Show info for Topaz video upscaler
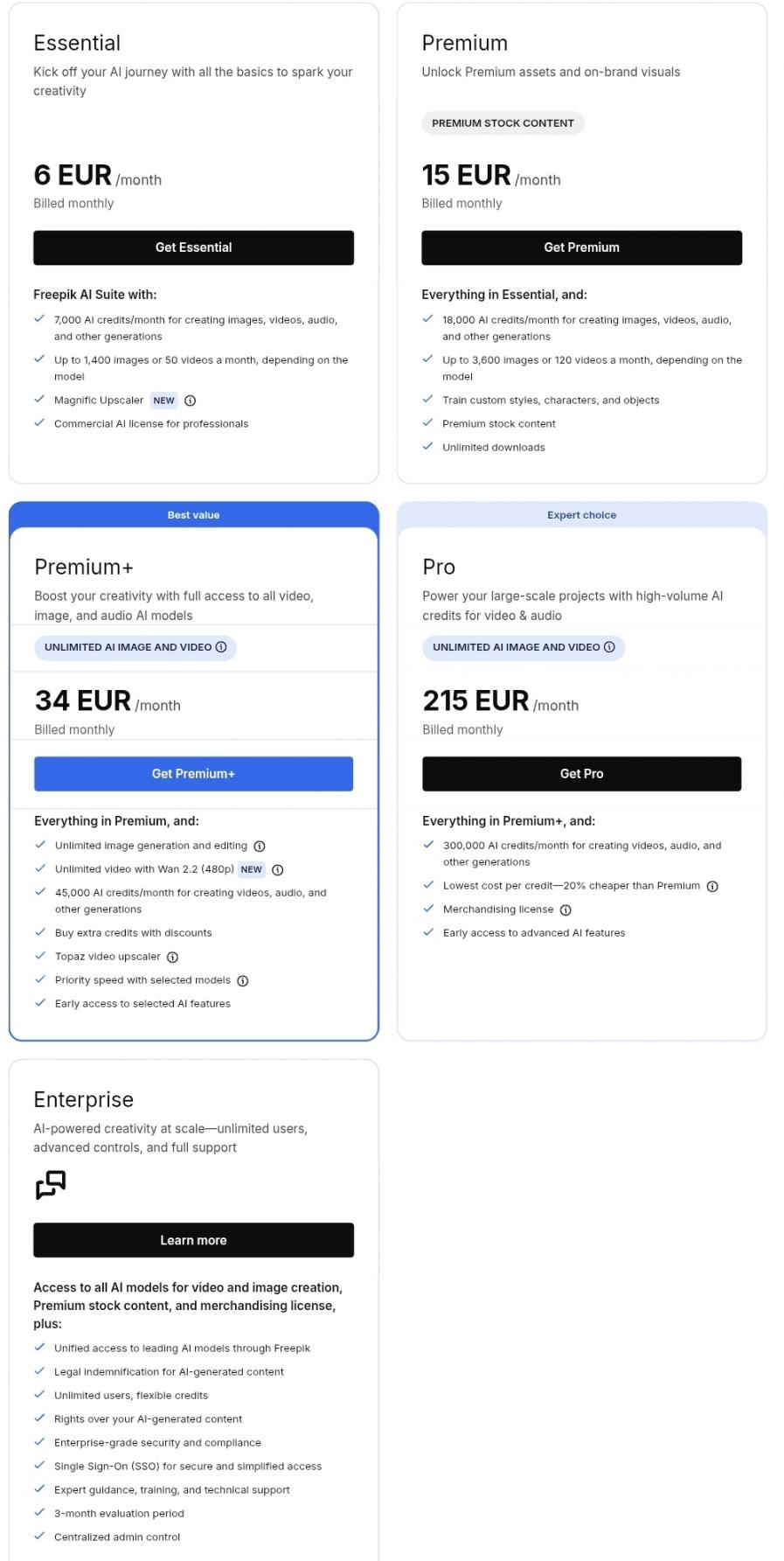The width and height of the screenshot is (784, 1561). coord(173,957)
